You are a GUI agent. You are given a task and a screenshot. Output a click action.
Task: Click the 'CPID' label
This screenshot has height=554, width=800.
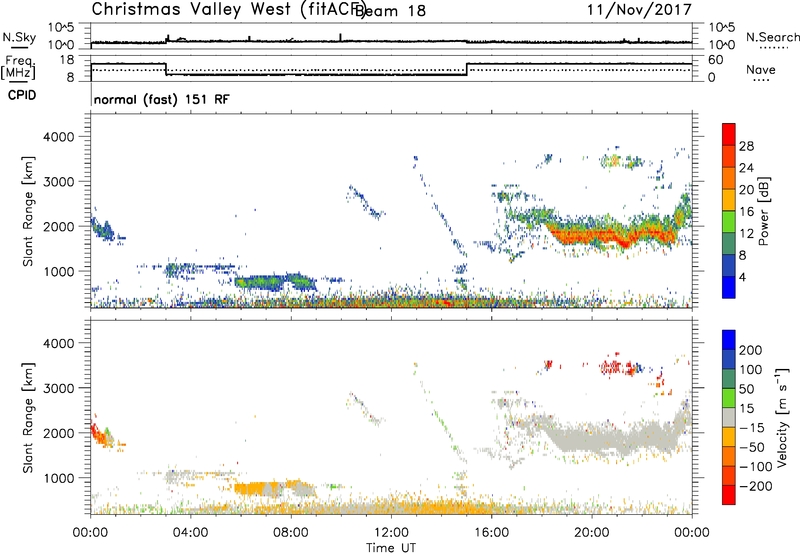[22, 95]
